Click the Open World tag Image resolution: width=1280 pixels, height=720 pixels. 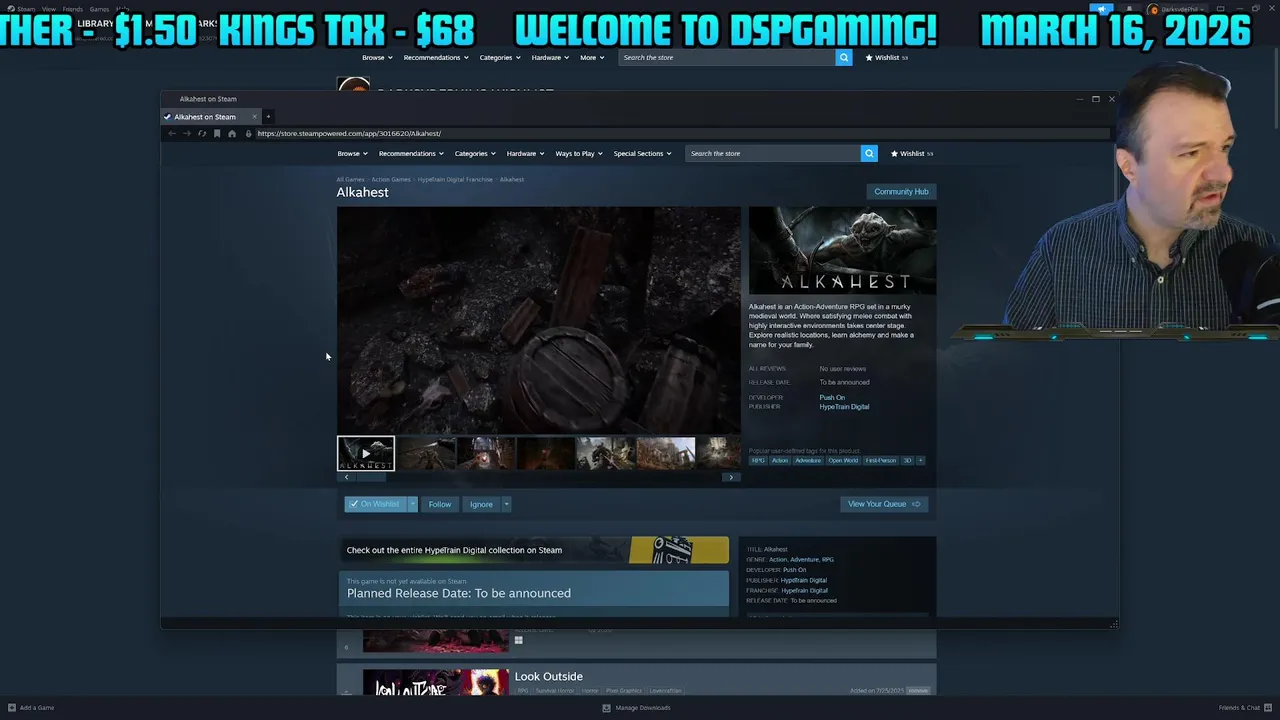[x=843, y=461]
